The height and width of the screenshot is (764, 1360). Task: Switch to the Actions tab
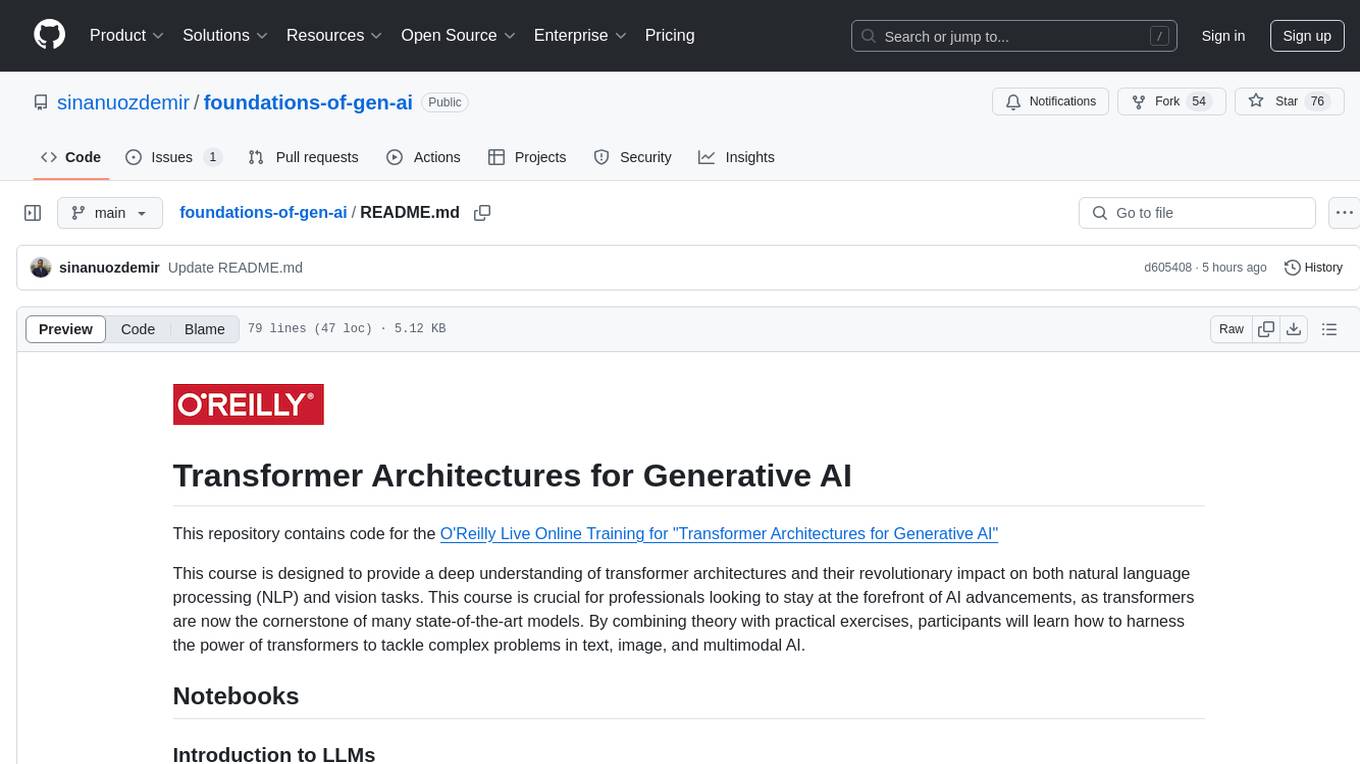coord(423,157)
